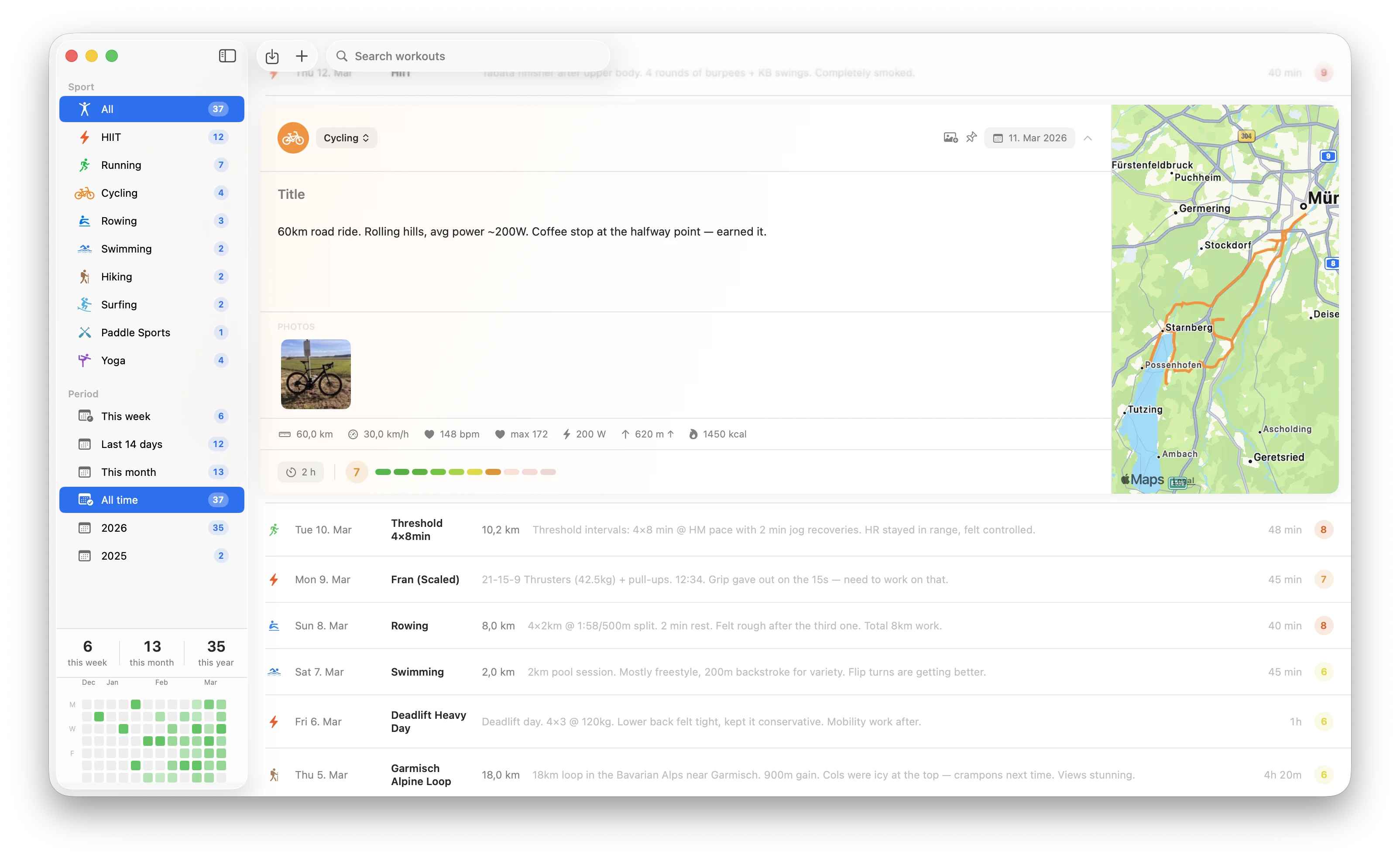Click the add new workout plus icon
1400x861 pixels.
click(302, 56)
